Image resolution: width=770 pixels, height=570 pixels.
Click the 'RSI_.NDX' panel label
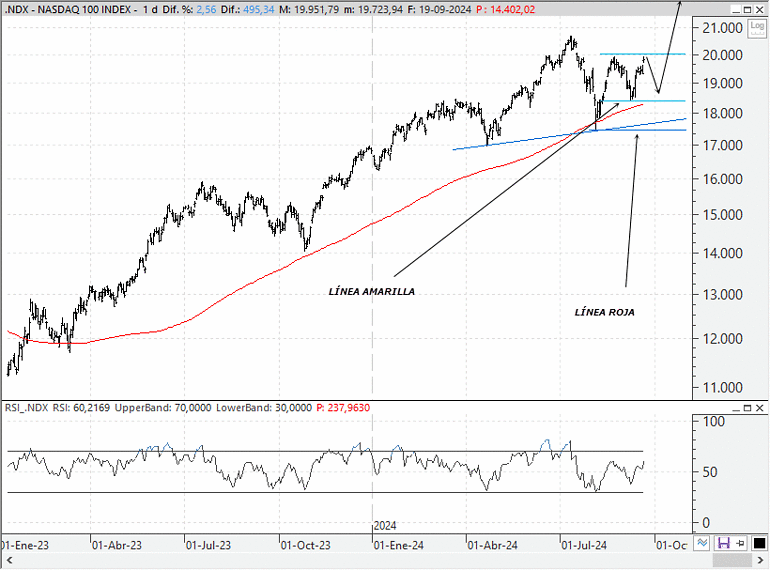27,408
